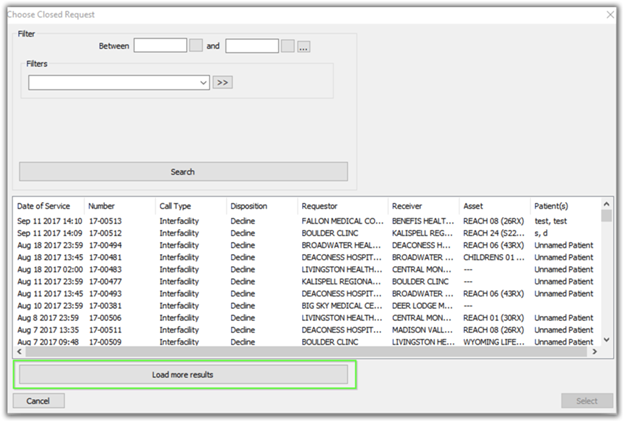624x422 pixels.
Task: Click Decline disposition for 17-00512
Action: (x=242, y=233)
